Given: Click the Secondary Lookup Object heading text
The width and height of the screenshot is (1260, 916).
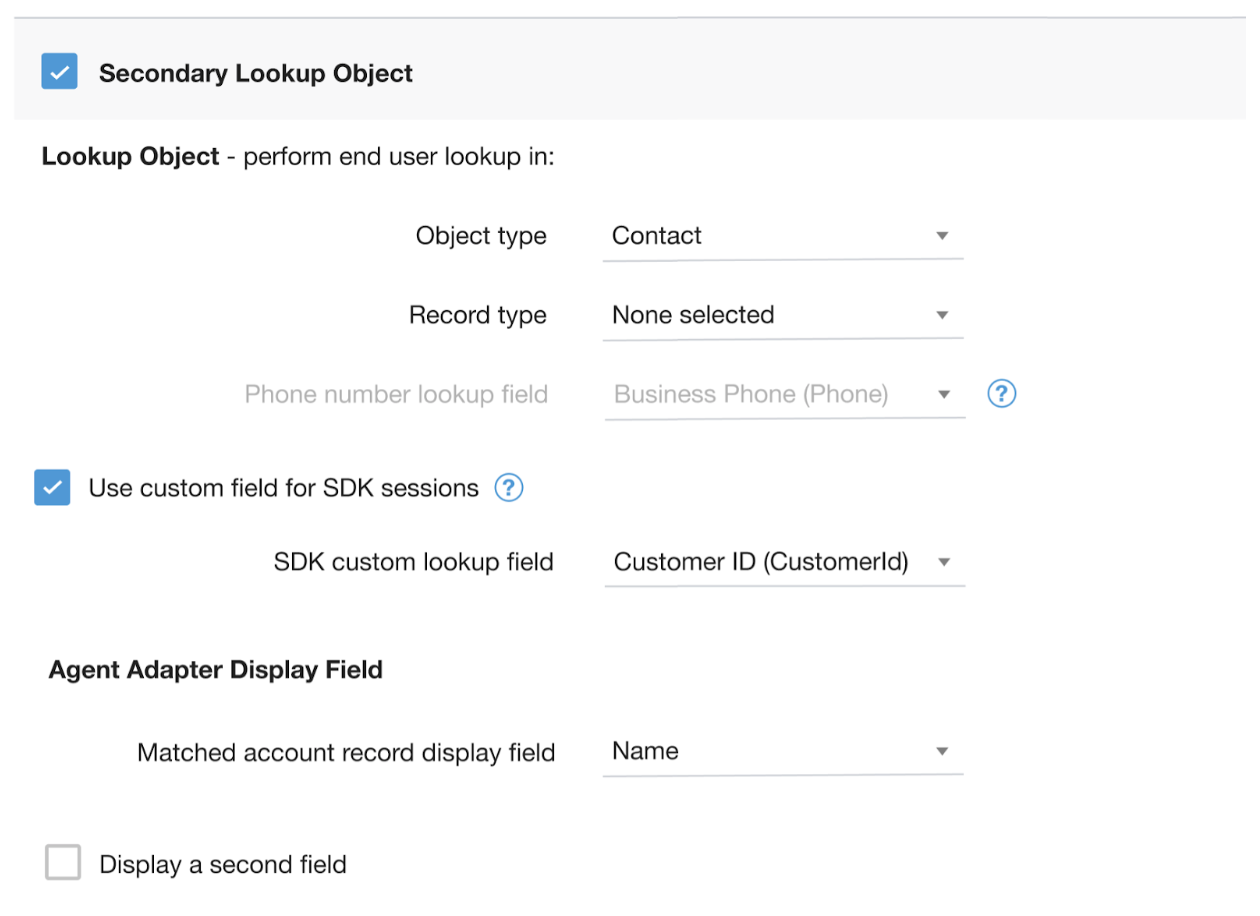Looking at the screenshot, I should (256, 74).
